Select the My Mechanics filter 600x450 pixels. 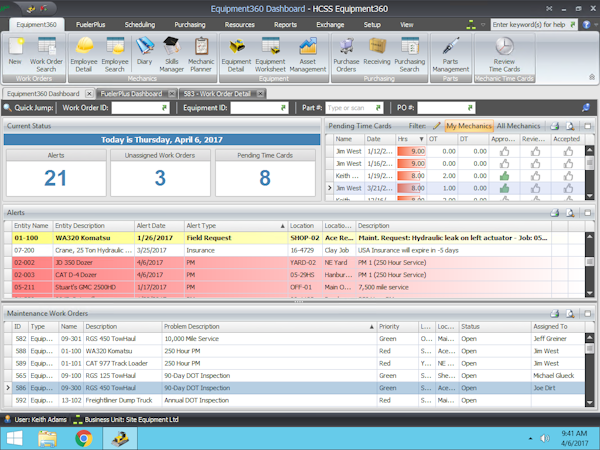(469, 126)
